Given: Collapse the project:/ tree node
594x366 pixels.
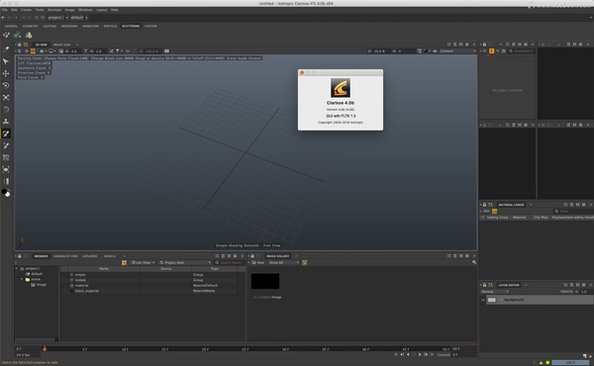Looking at the screenshot, I should click(x=17, y=268).
